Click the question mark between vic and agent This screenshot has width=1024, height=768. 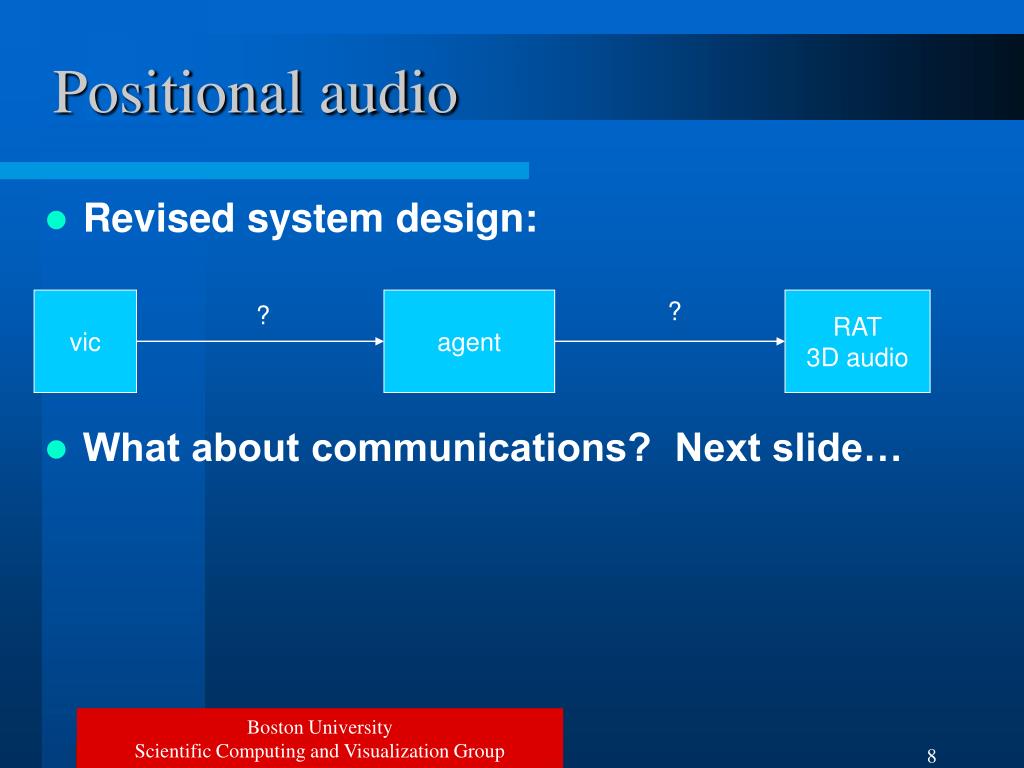tap(263, 315)
